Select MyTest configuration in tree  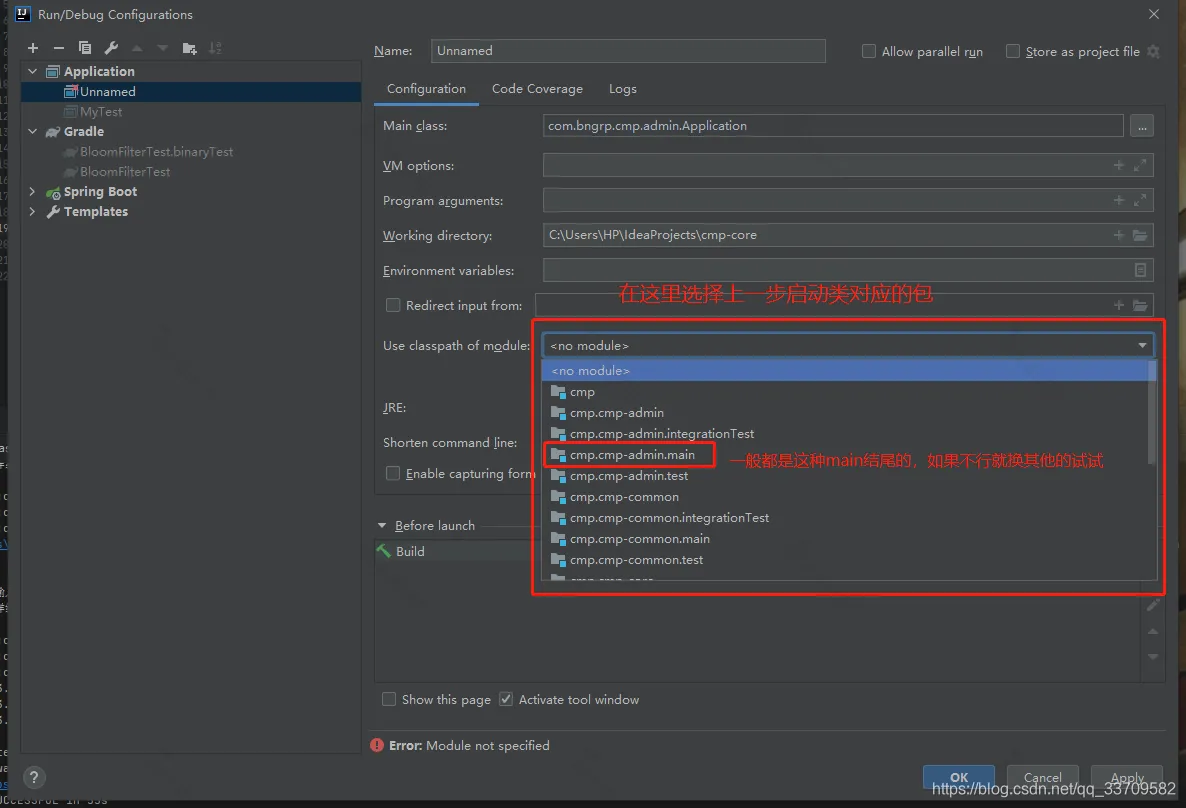191,111
